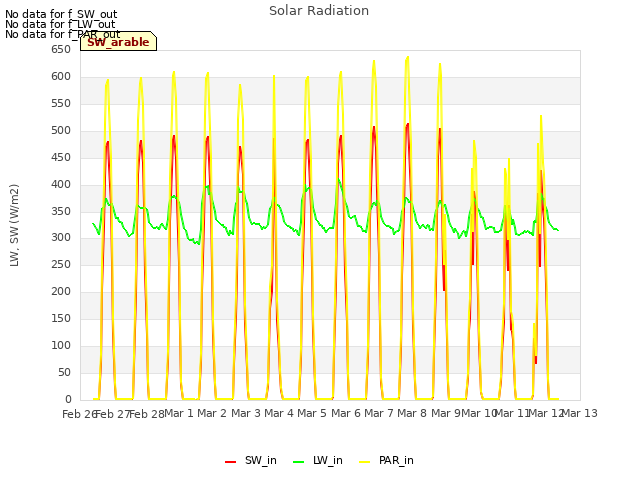Click the 650 y-axis tick label

pyautogui.click(x=61, y=50)
